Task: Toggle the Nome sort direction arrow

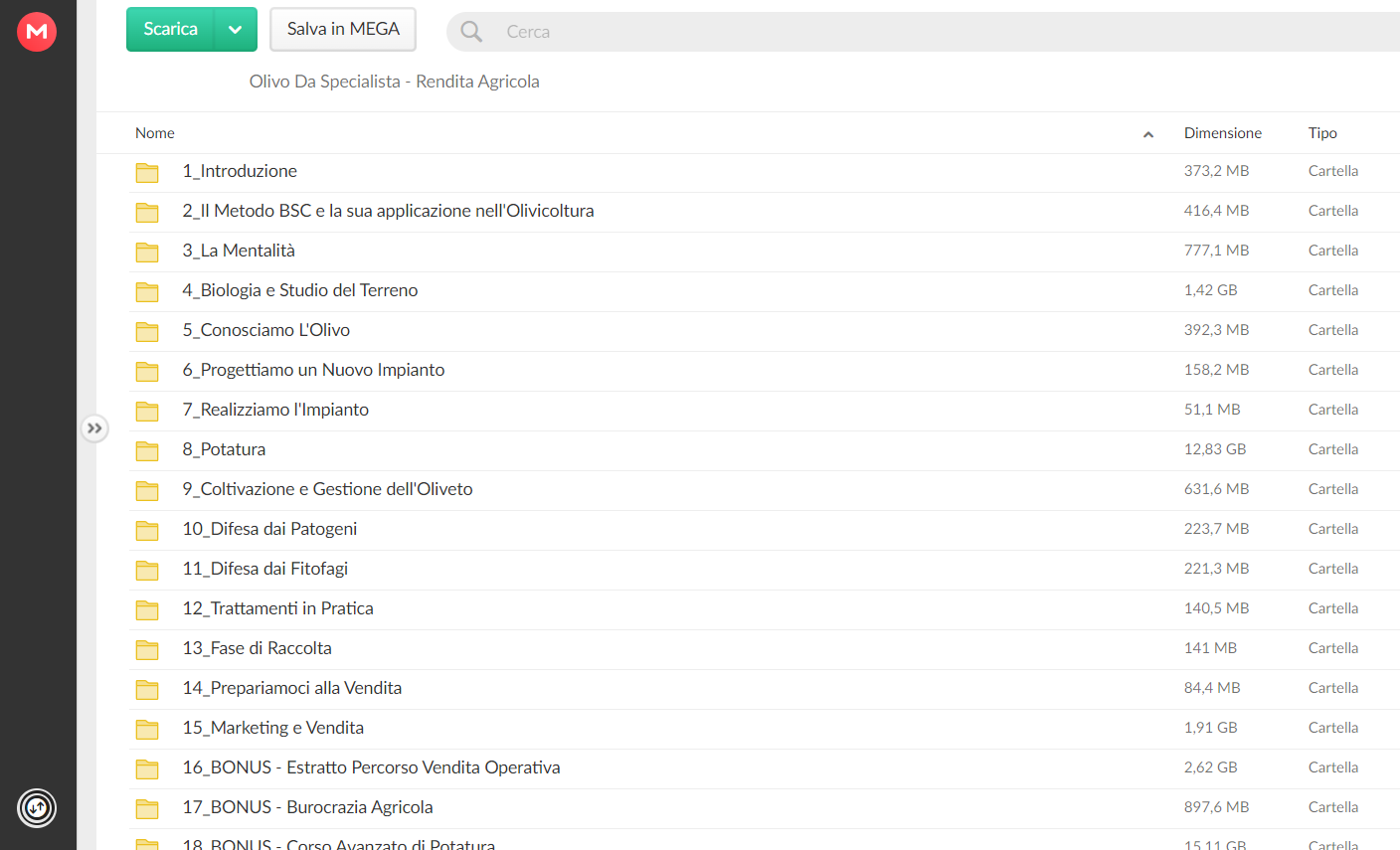Action: click(1148, 134)
